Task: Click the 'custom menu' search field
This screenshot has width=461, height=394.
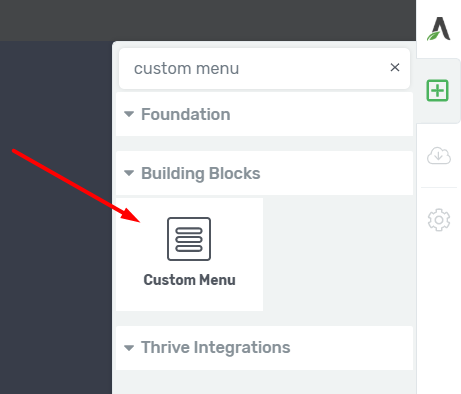Action: pyautogui.click(x=264, y=68)
